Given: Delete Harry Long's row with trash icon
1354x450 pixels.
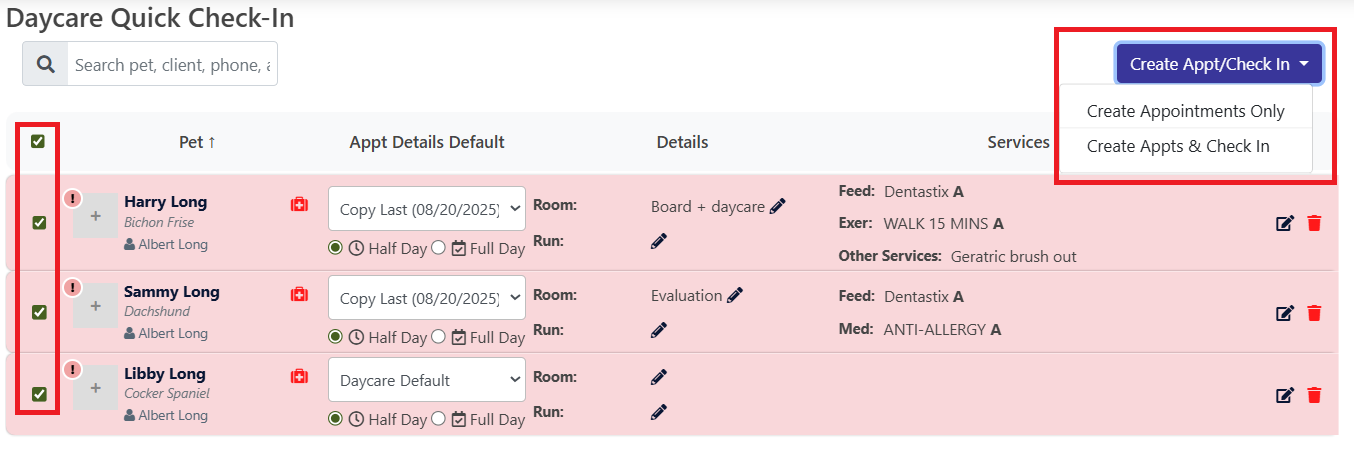Looking at the screenshot, I should (x=1314, y=223).
